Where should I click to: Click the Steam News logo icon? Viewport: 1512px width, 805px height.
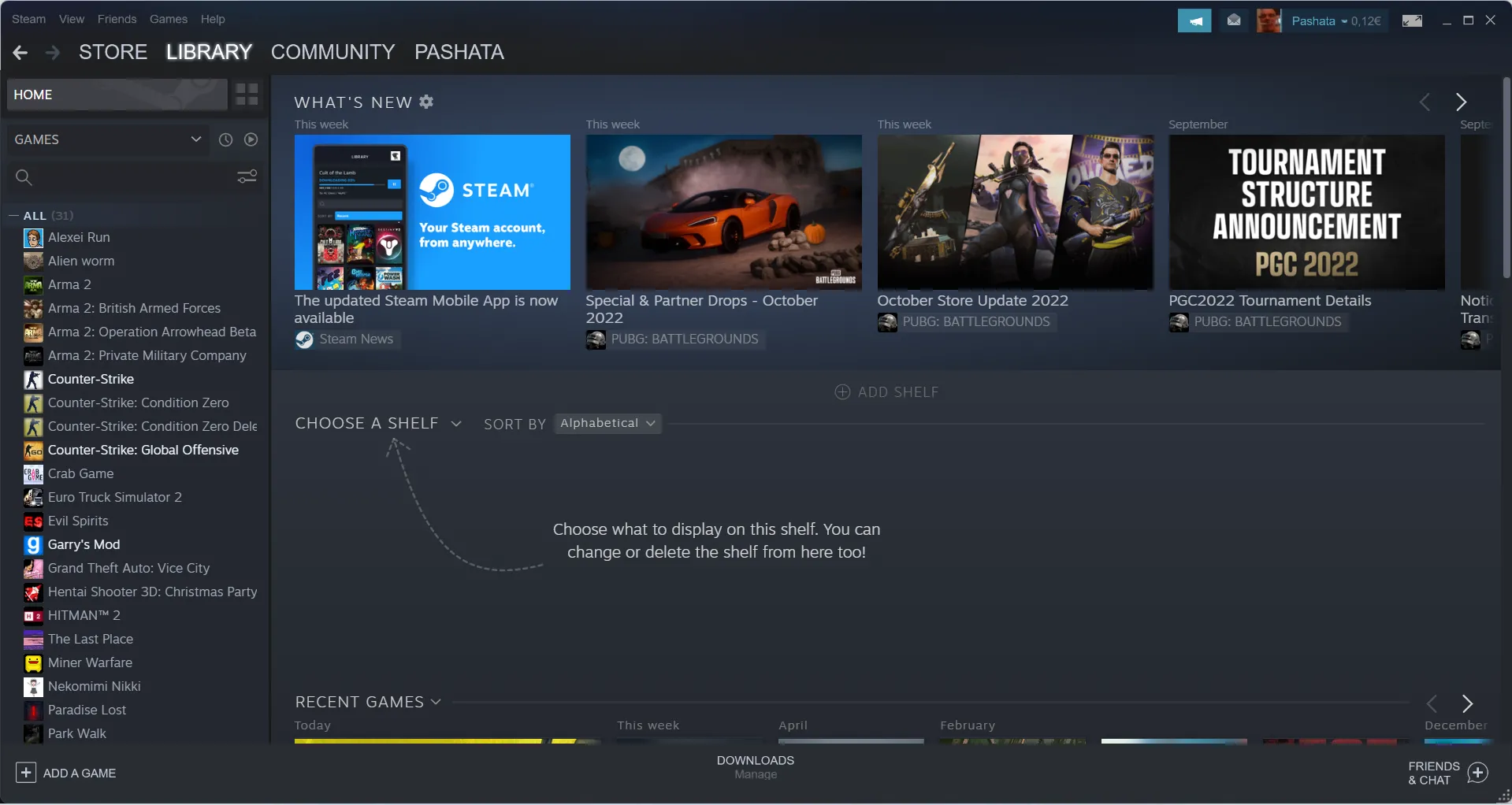[x=304, y=339]
